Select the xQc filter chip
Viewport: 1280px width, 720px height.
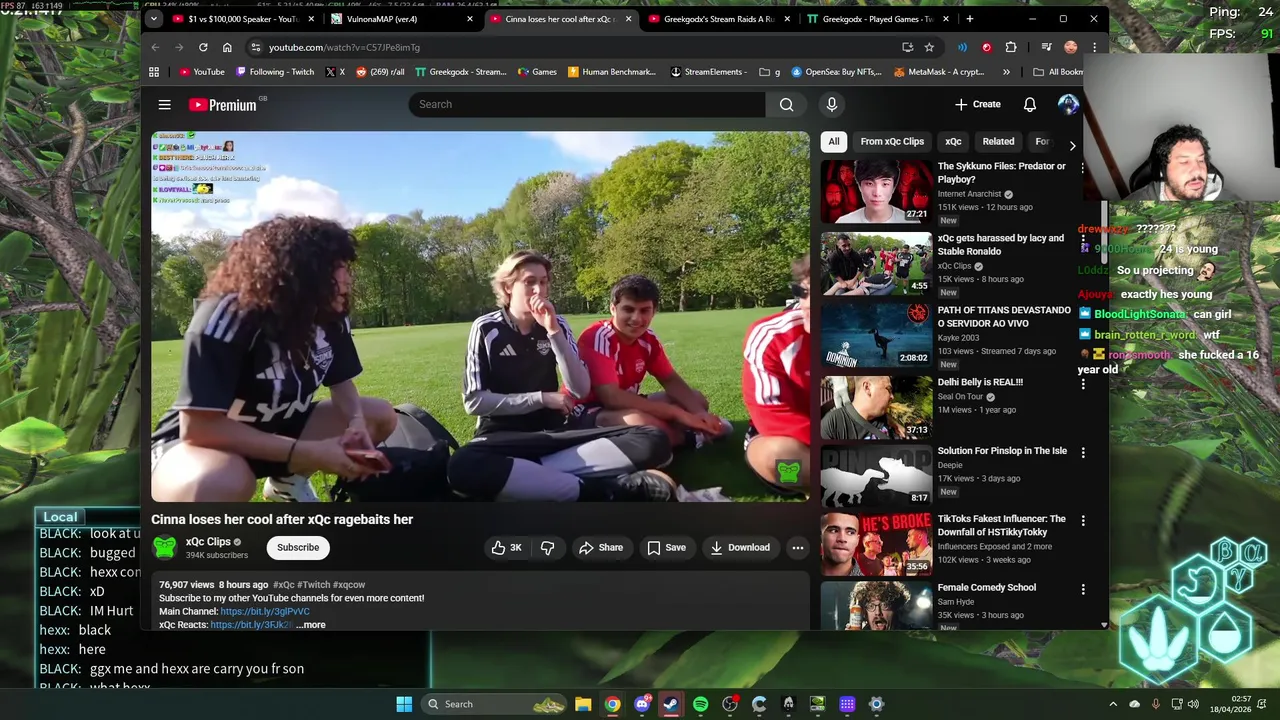point(953,141)
